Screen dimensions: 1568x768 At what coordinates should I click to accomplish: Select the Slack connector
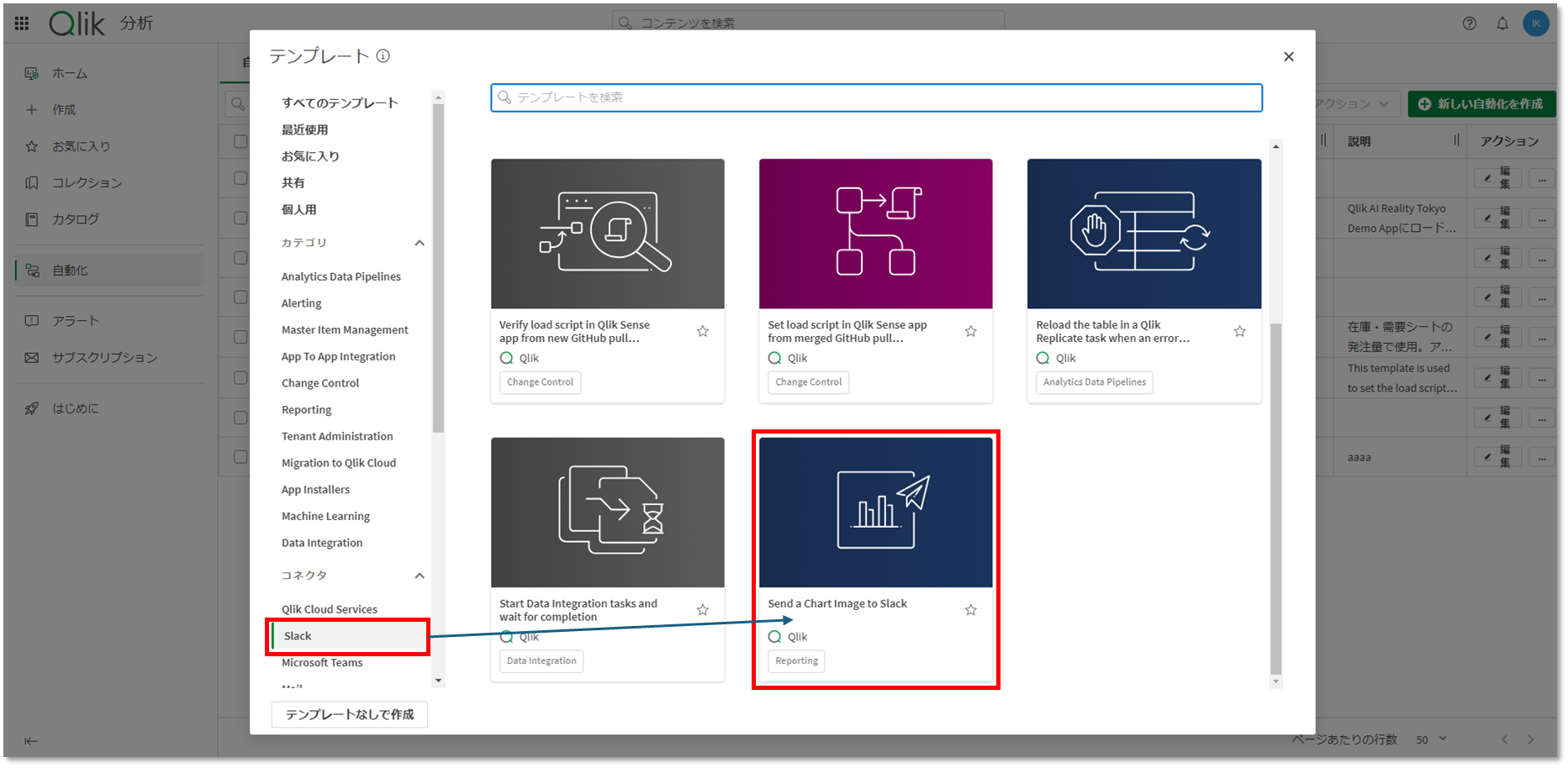tap(349, 636)
